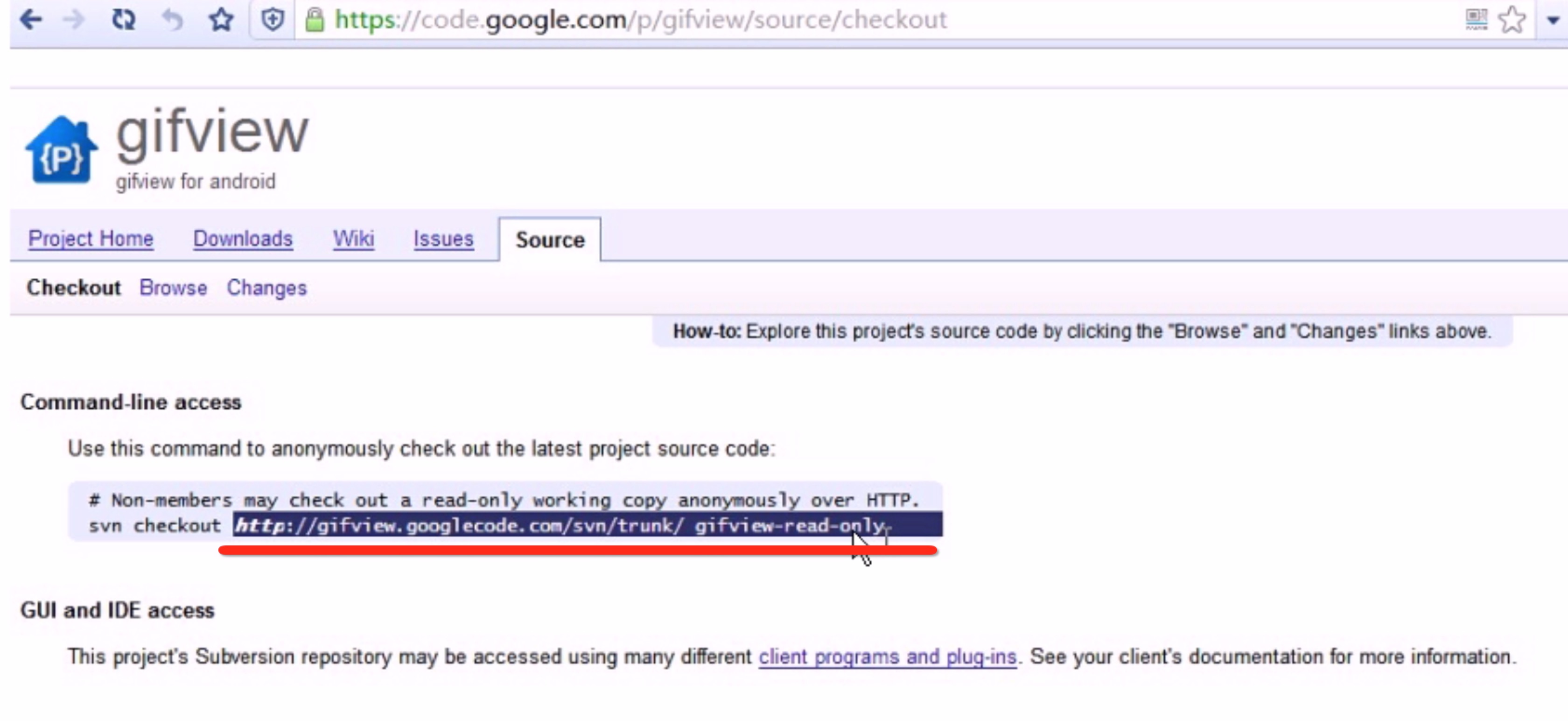Open the Downloads tab
Viewport: 1568px width, 721px height.
click(243, 239)
